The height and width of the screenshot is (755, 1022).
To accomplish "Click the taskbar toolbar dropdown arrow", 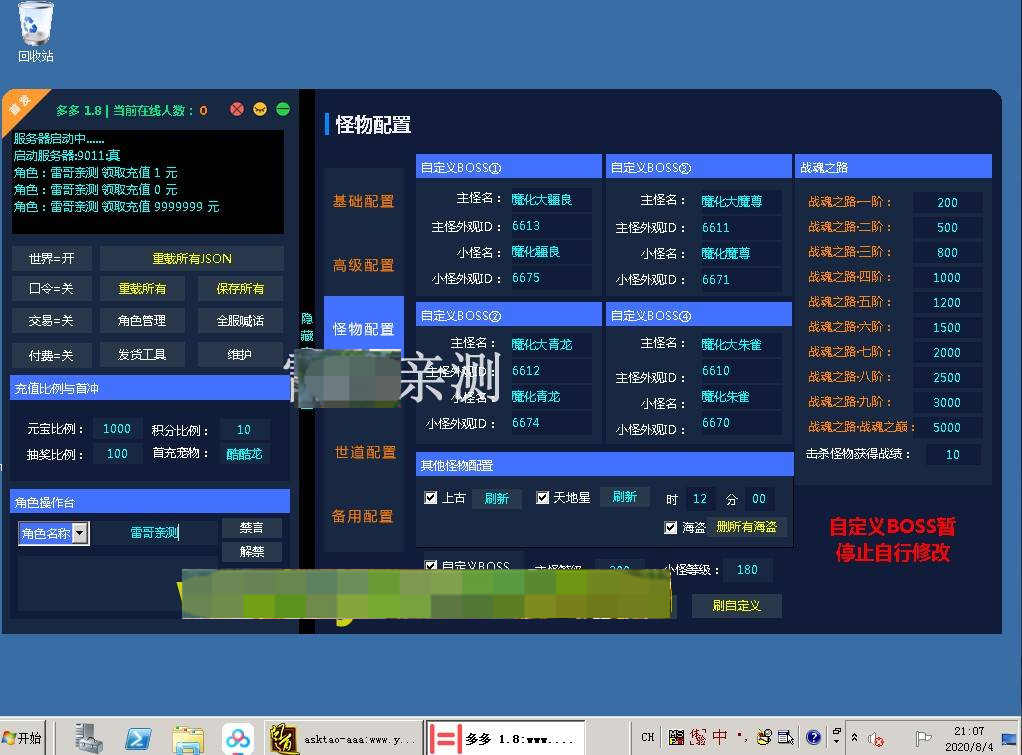I will click(836, 742).
